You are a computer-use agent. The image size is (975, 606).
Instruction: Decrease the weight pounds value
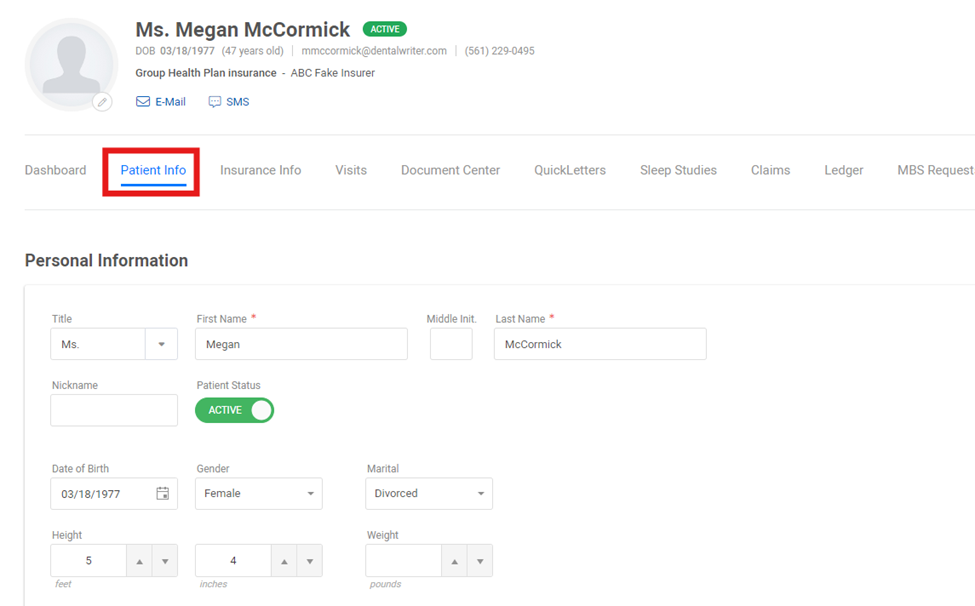(x=480, y=561)
